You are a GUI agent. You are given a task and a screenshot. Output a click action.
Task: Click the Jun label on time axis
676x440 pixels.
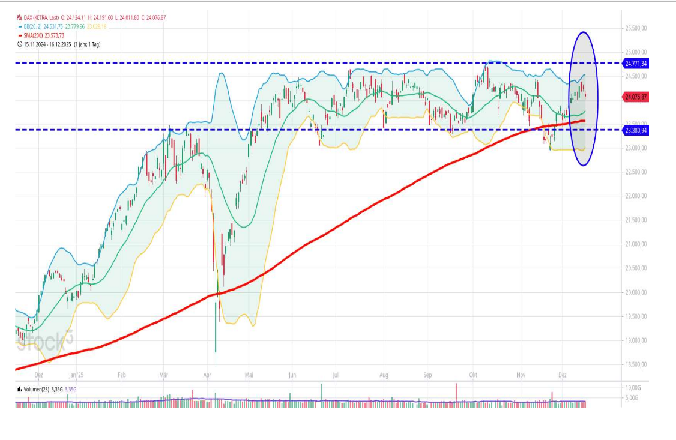pos(292,375)
